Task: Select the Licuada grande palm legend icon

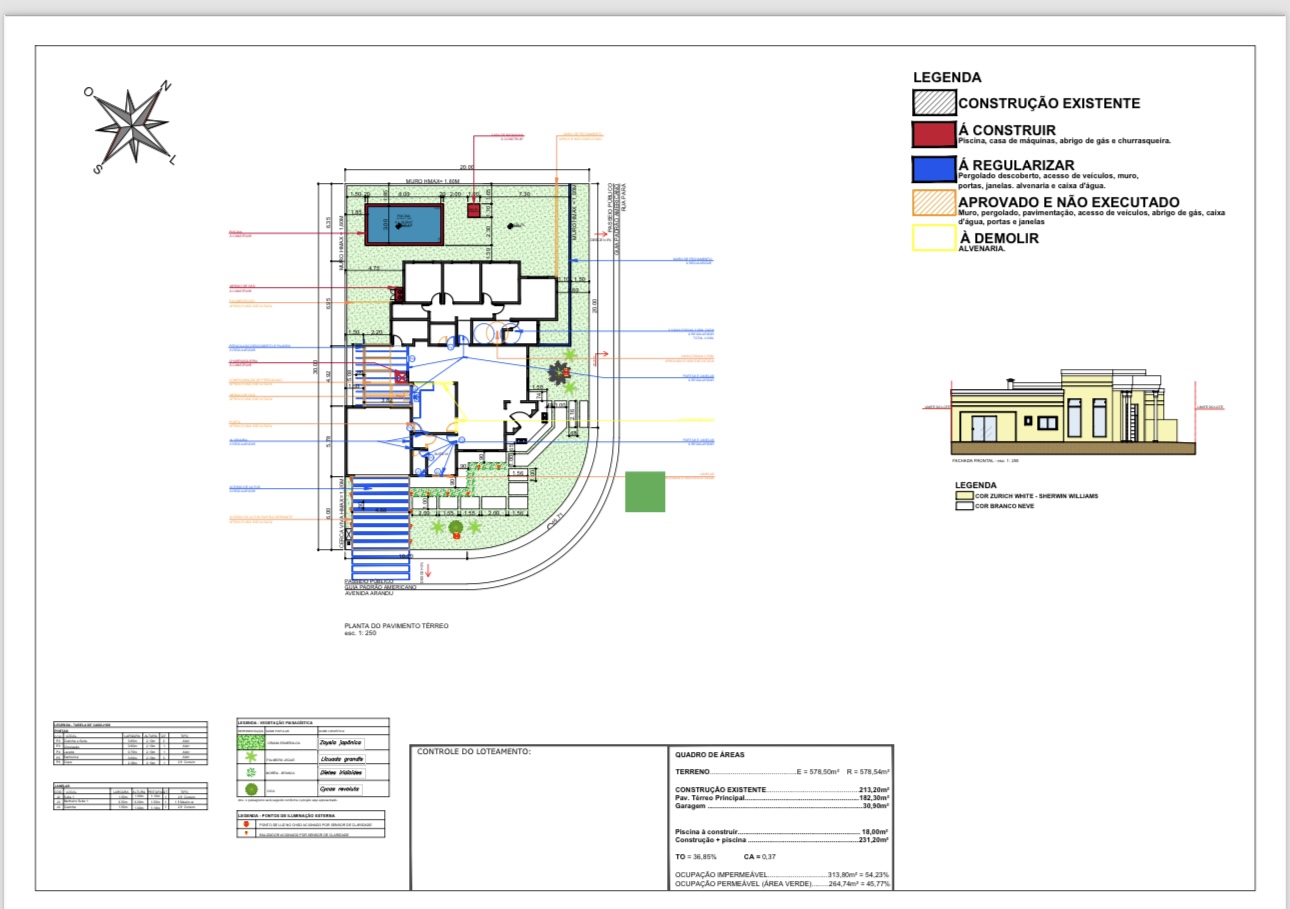Action: click(253, 758)
